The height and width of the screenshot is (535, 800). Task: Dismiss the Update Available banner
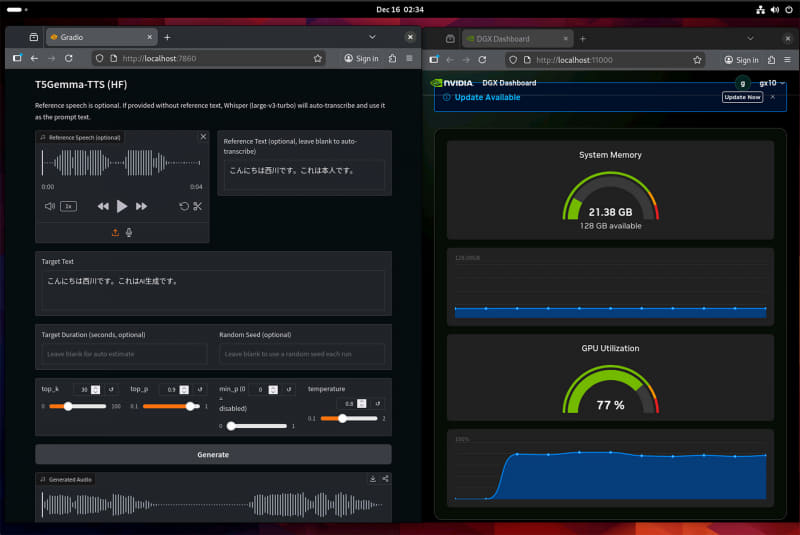773,97
